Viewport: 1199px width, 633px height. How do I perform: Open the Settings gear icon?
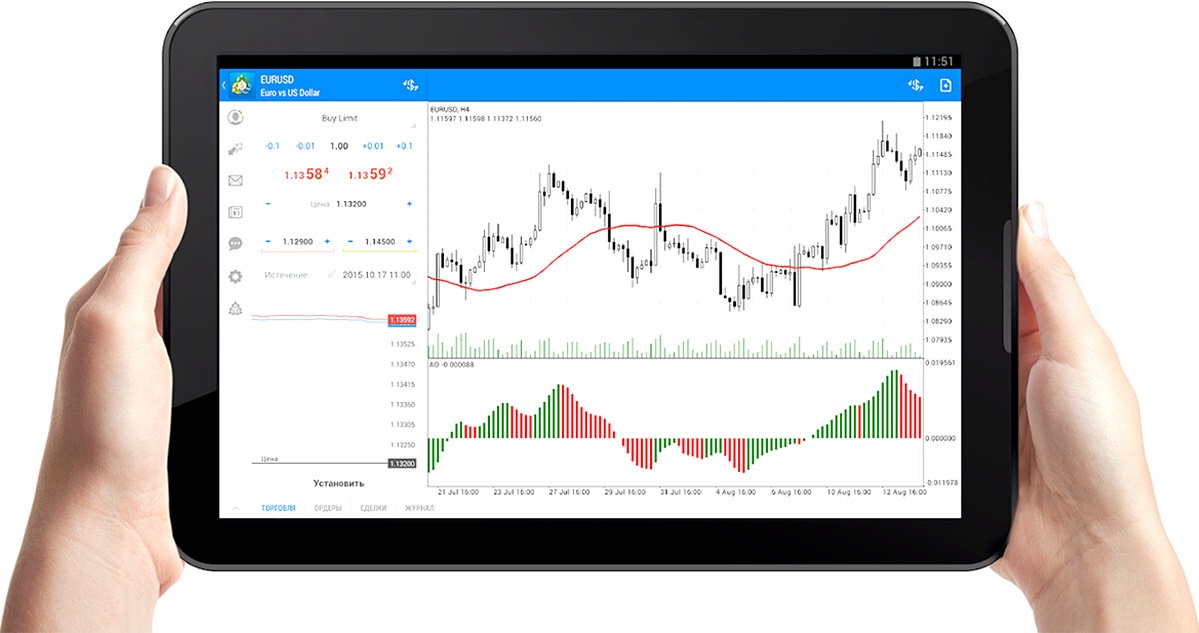pos(236,276)
